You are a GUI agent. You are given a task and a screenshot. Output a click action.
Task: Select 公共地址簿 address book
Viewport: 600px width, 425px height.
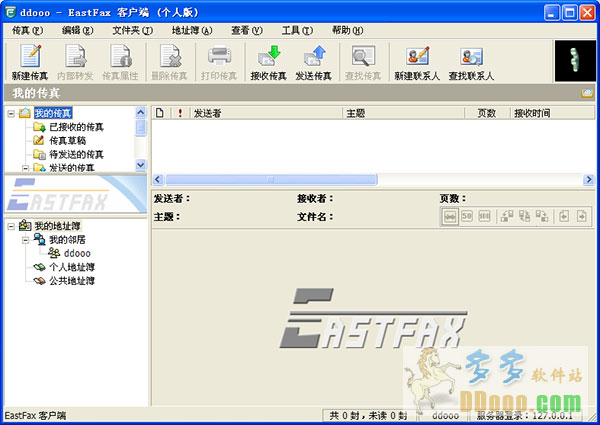72,281
